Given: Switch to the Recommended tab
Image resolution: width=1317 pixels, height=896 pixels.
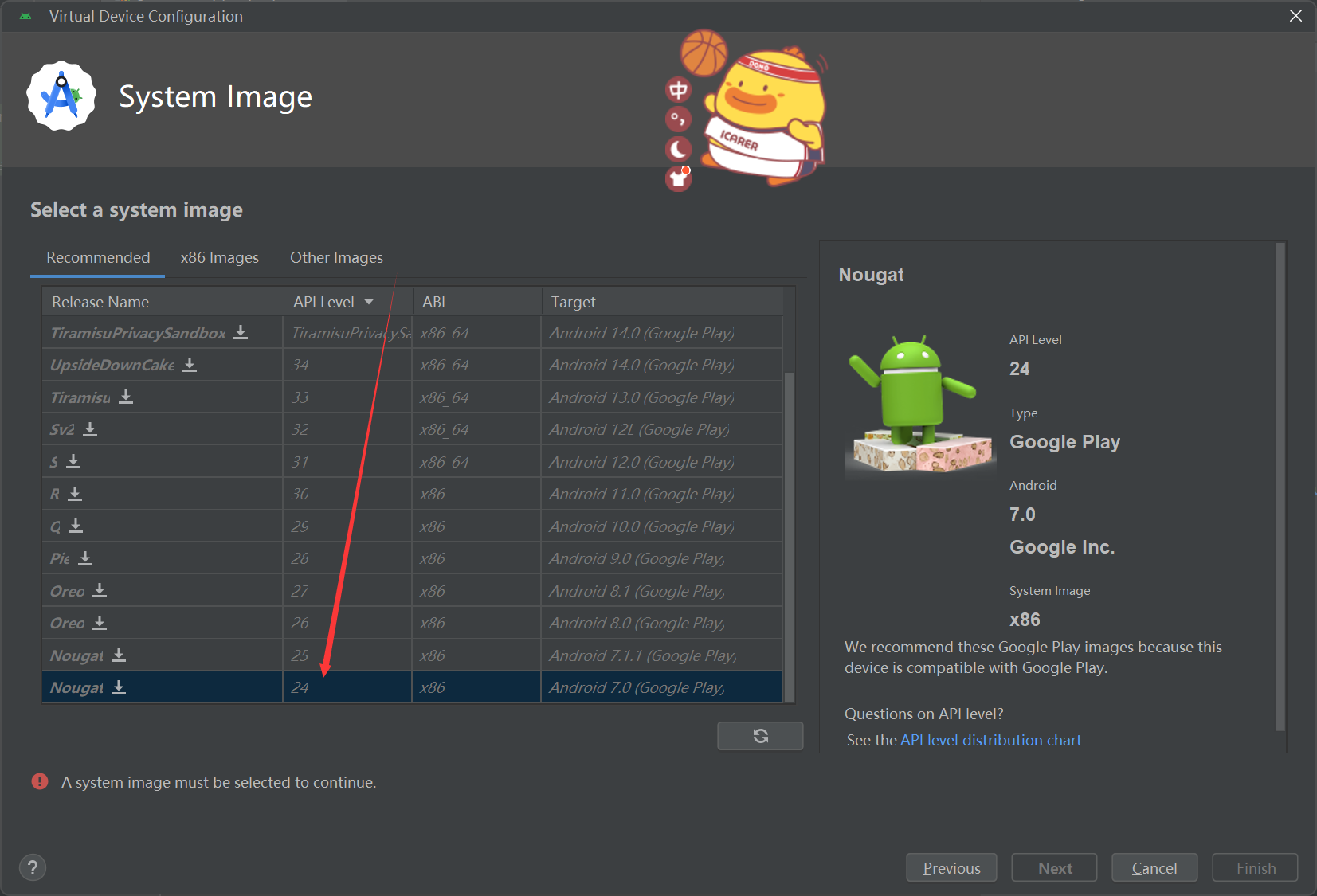Looking at the screenshot, I should click(98, 257).
